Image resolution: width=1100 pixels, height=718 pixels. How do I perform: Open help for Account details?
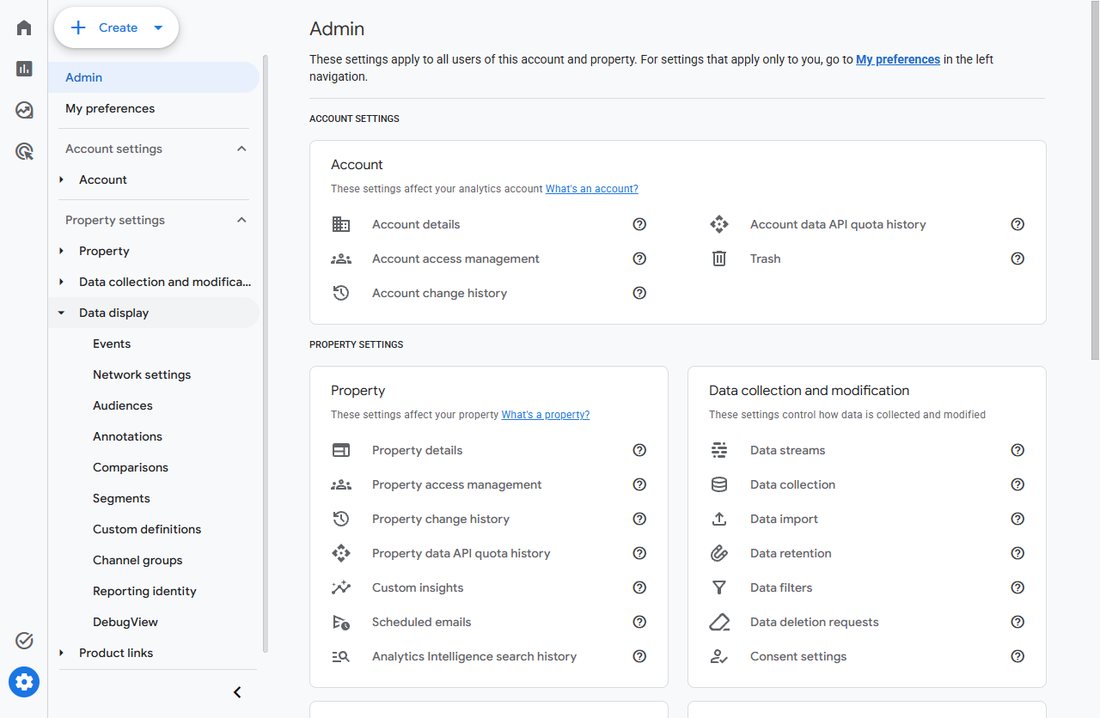(x=639, y=224)
